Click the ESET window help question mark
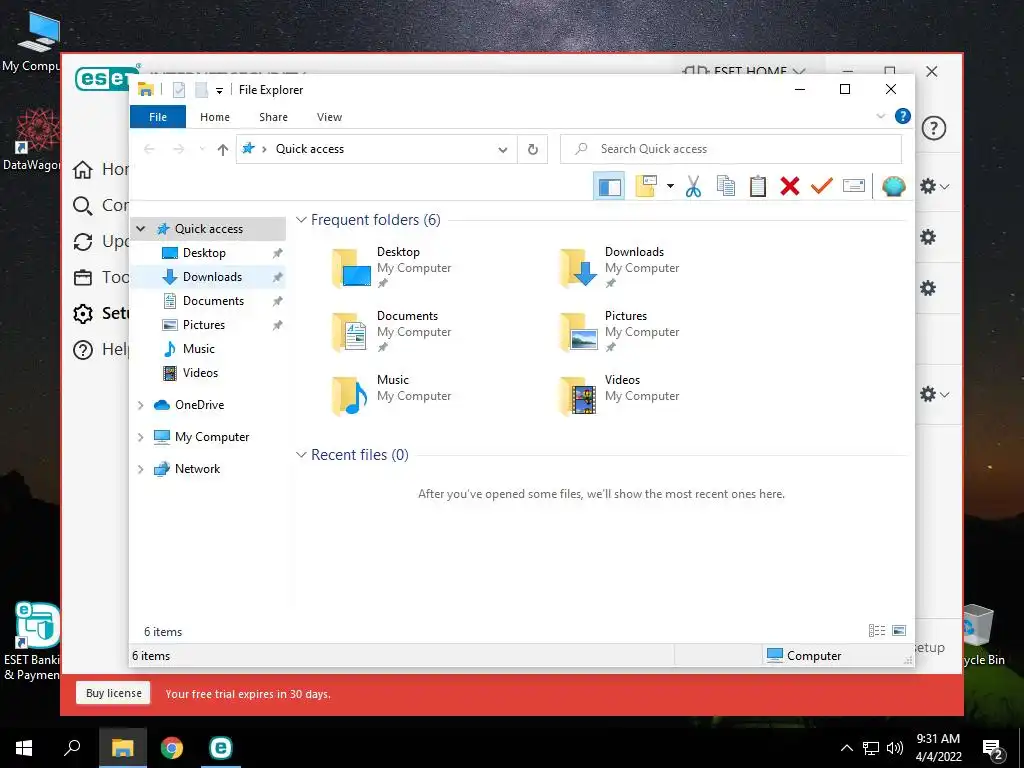 934,128
